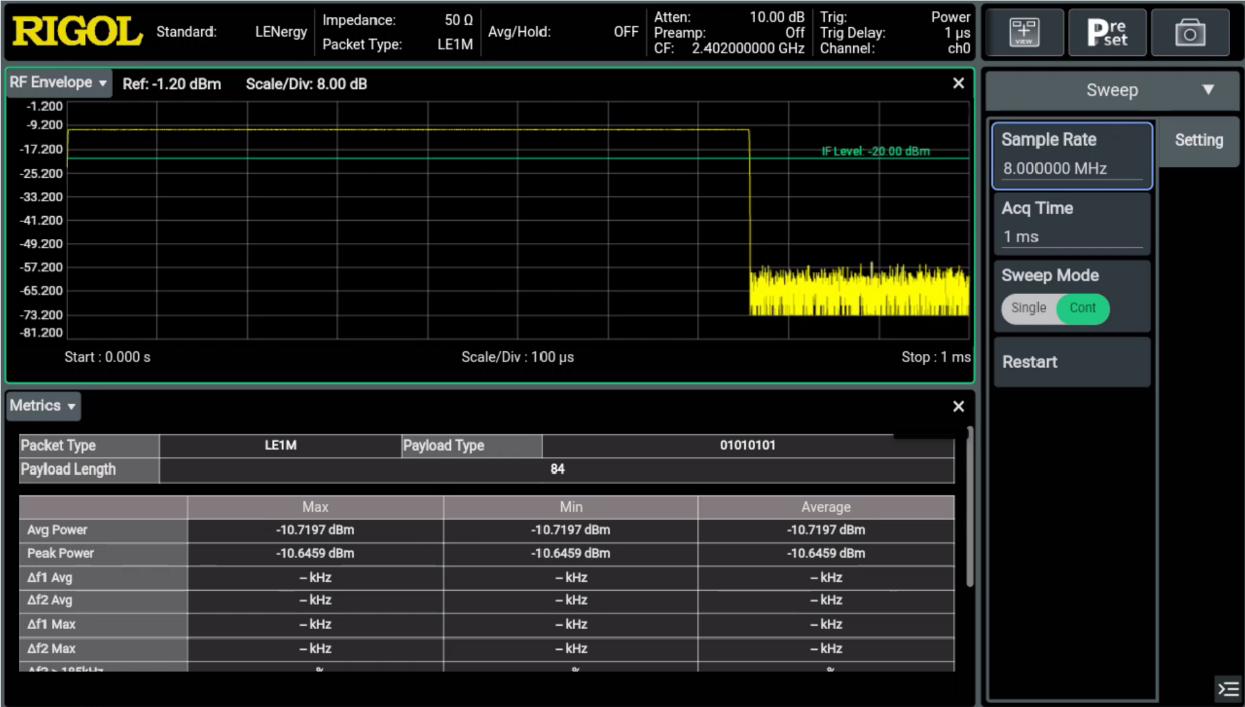Click the IF Level -20.00 dBm marker

875,151
